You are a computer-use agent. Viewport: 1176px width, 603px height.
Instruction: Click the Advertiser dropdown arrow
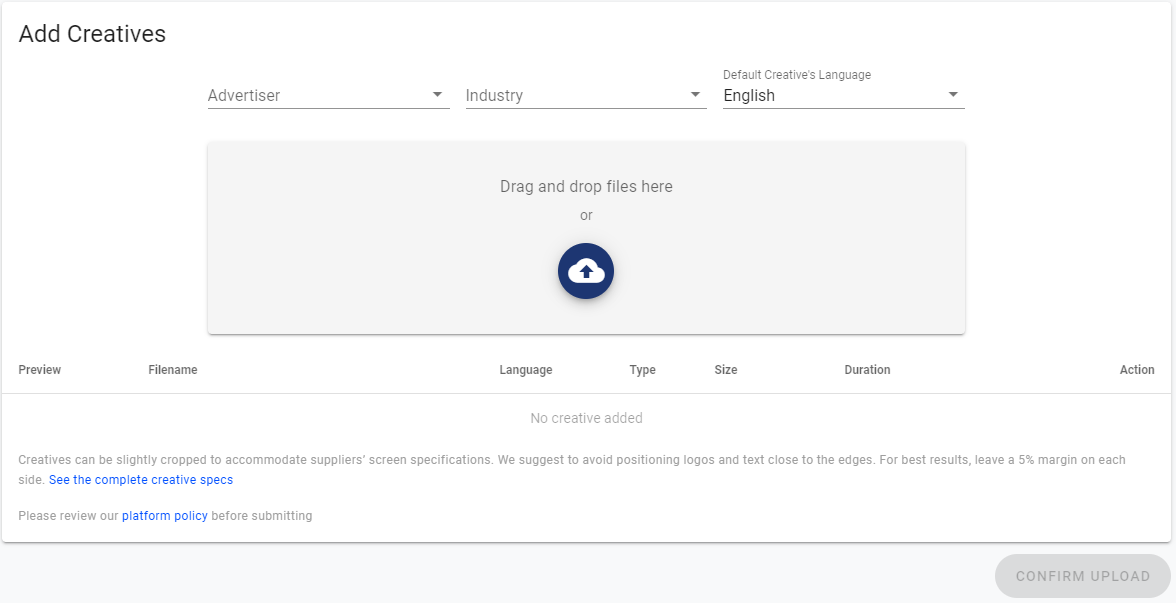(x=437, y=94)
